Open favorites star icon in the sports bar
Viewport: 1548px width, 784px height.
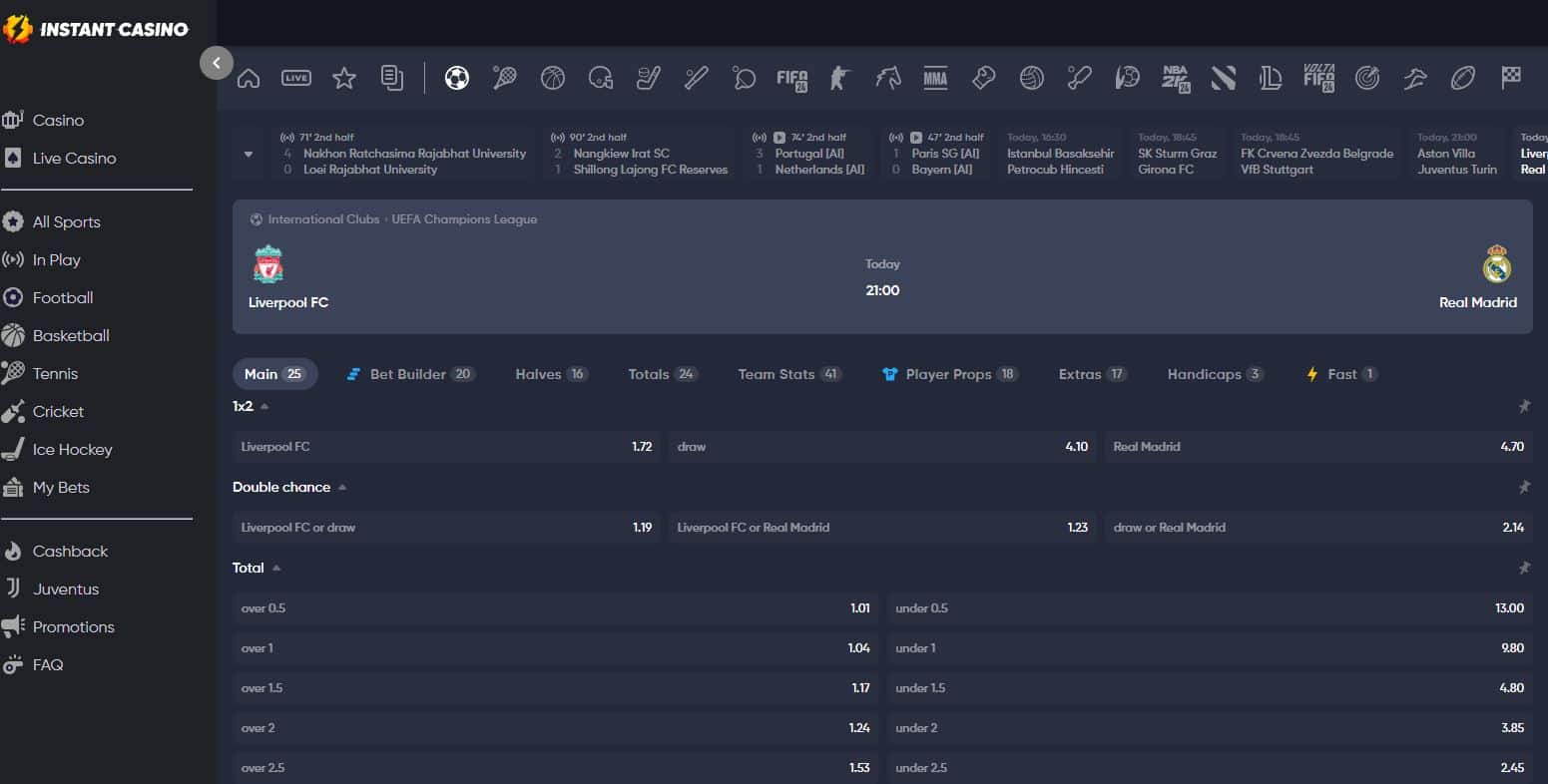(x=344, y=78)
